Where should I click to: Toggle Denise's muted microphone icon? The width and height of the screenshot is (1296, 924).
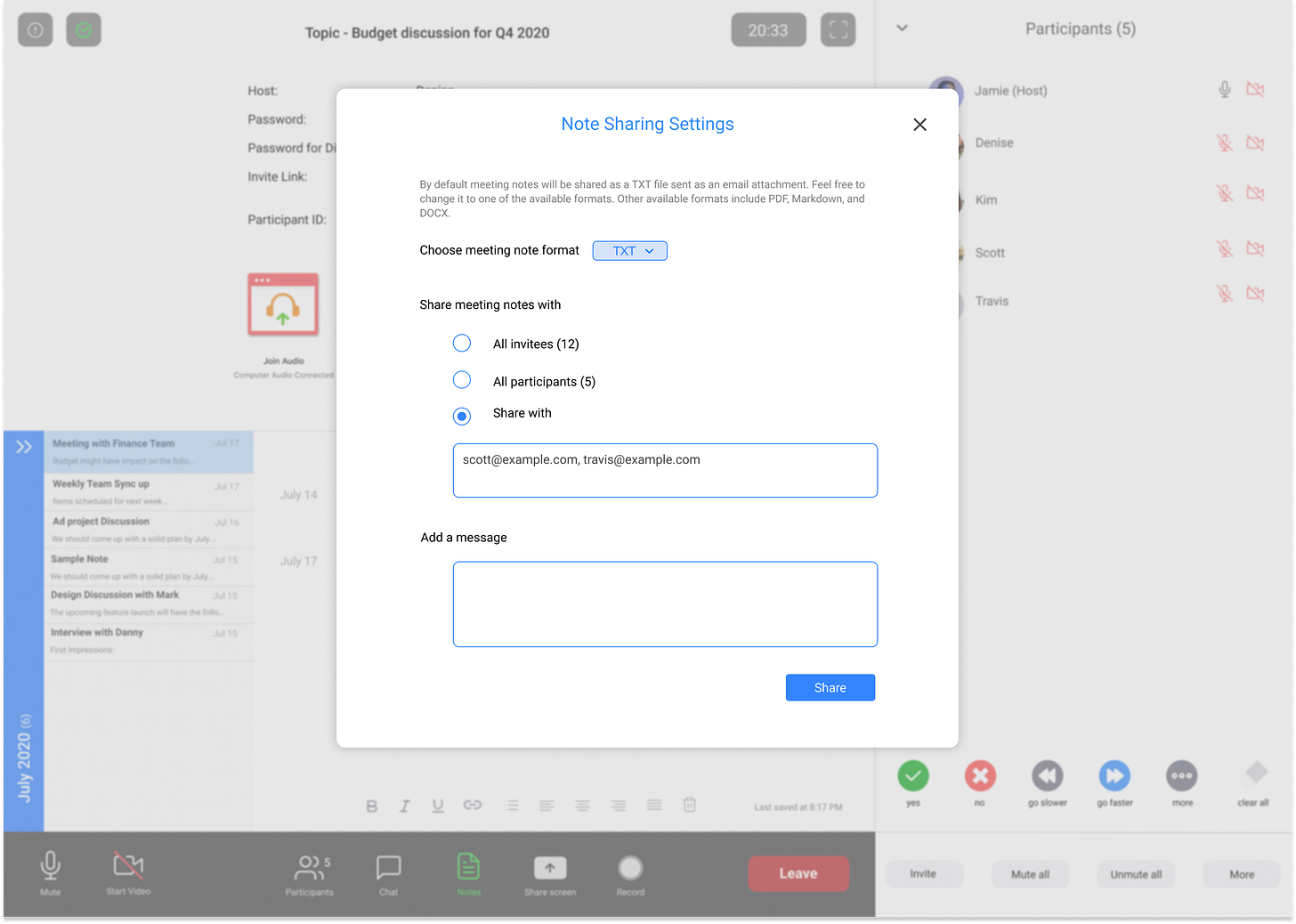click(1225, 142)
